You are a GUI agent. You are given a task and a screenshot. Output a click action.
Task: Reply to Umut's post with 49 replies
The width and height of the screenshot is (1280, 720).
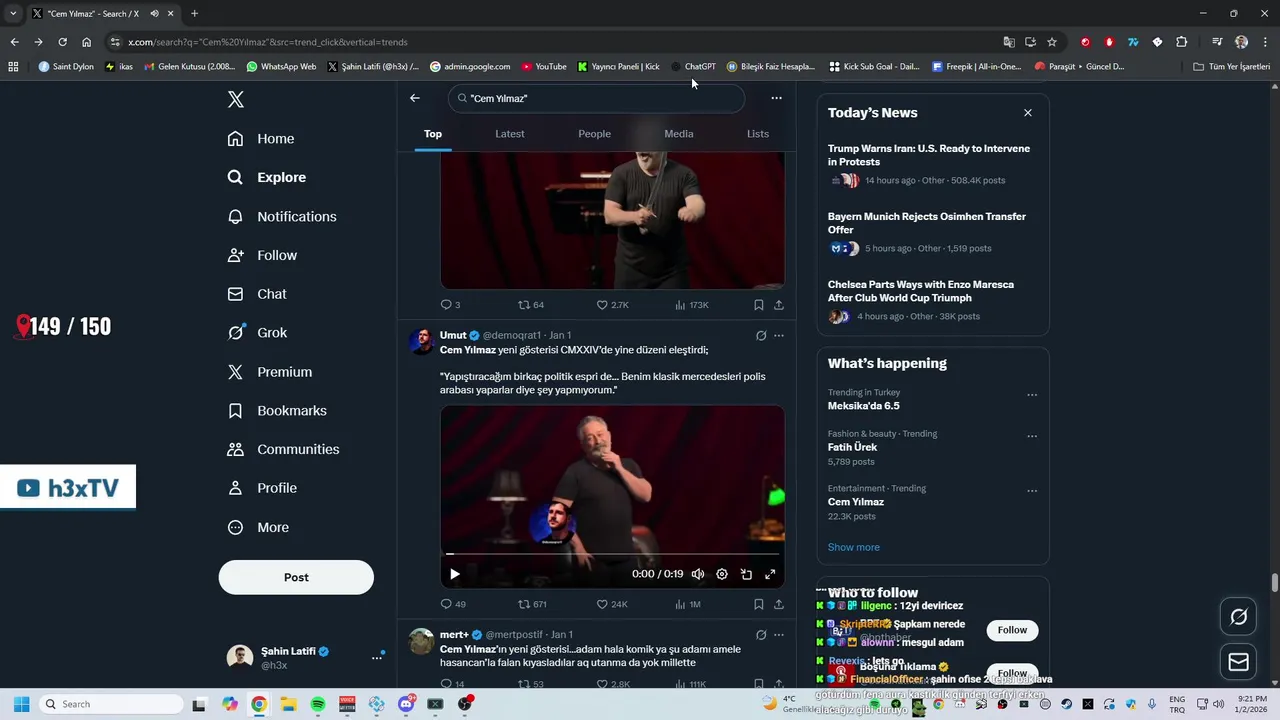453,605
